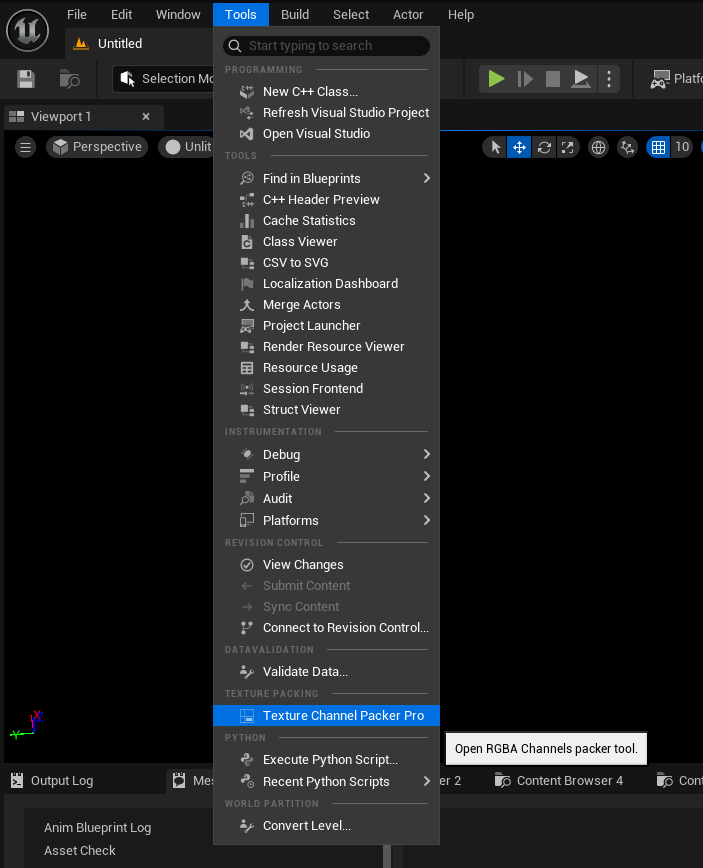Choose New C++ Class menu item

[327, 92]
